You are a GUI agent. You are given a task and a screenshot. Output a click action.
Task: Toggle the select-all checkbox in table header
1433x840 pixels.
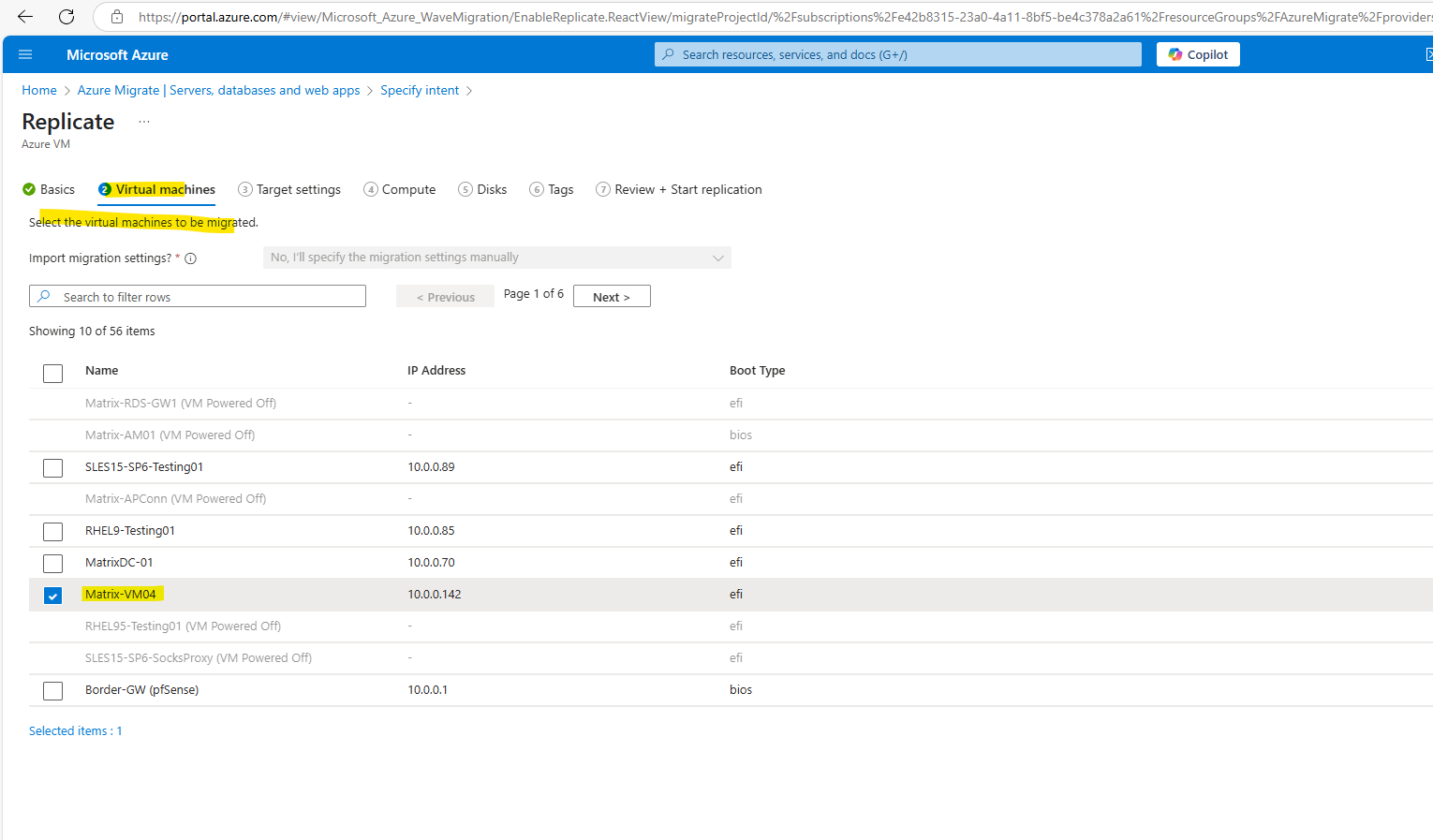(x=53, y=373)
